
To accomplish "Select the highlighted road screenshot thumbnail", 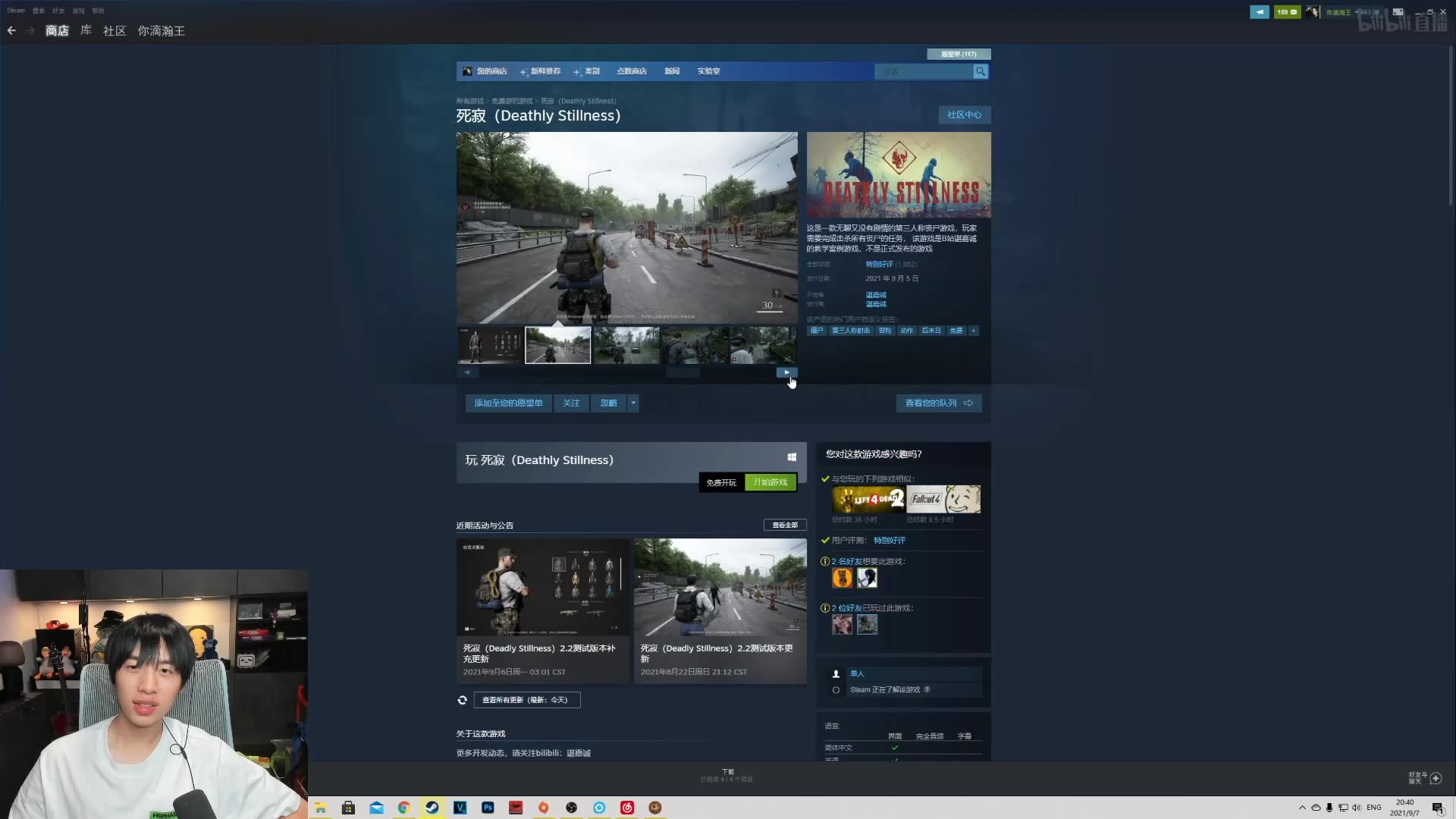I will [x=558, y=345].
